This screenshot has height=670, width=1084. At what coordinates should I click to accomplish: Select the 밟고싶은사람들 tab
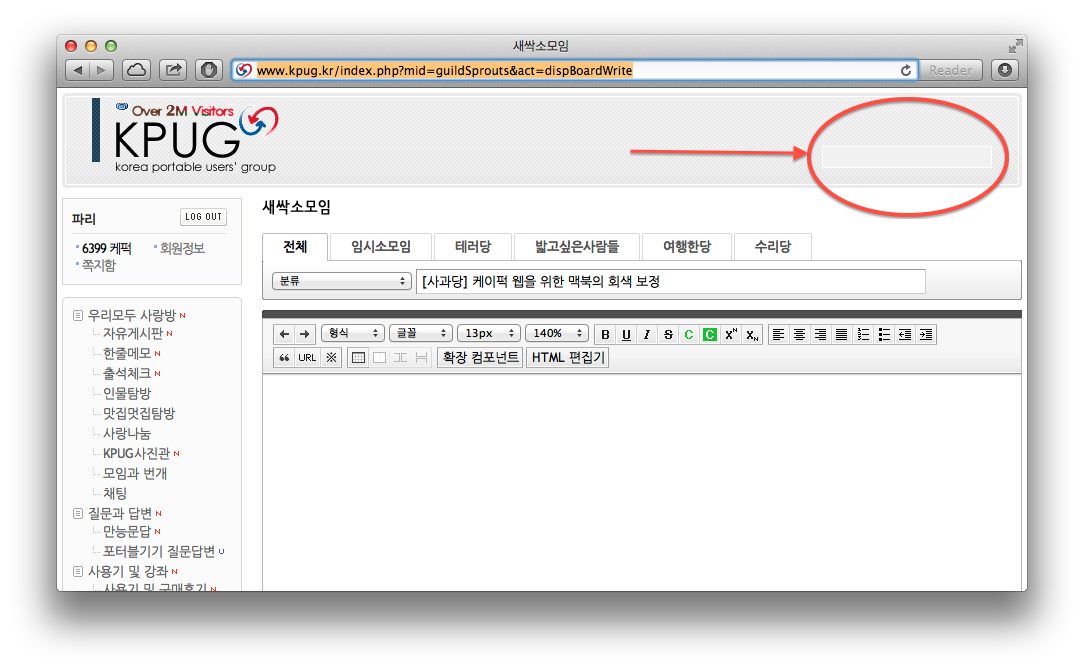[x=577, y=247]
